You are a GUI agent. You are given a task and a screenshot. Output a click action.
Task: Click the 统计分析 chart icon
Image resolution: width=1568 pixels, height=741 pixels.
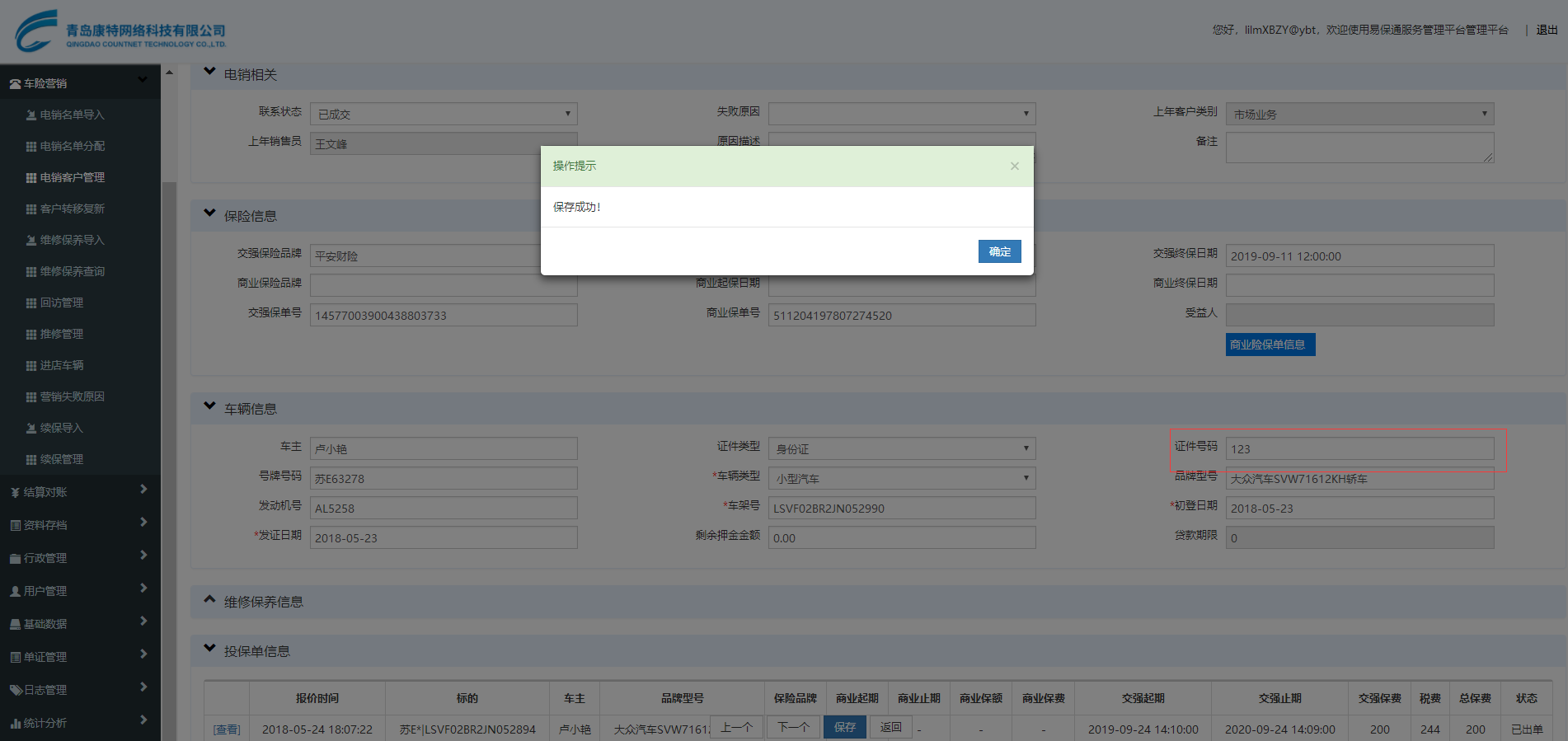point(15,724)
